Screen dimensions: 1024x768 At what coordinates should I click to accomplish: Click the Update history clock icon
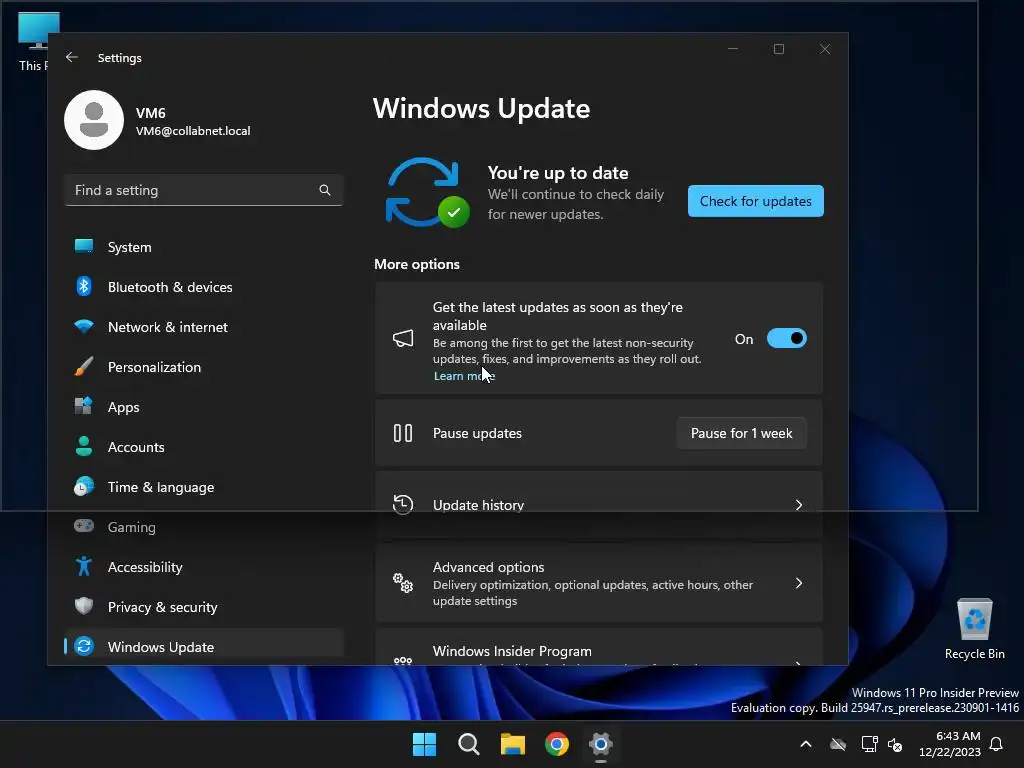pos(403,505)
